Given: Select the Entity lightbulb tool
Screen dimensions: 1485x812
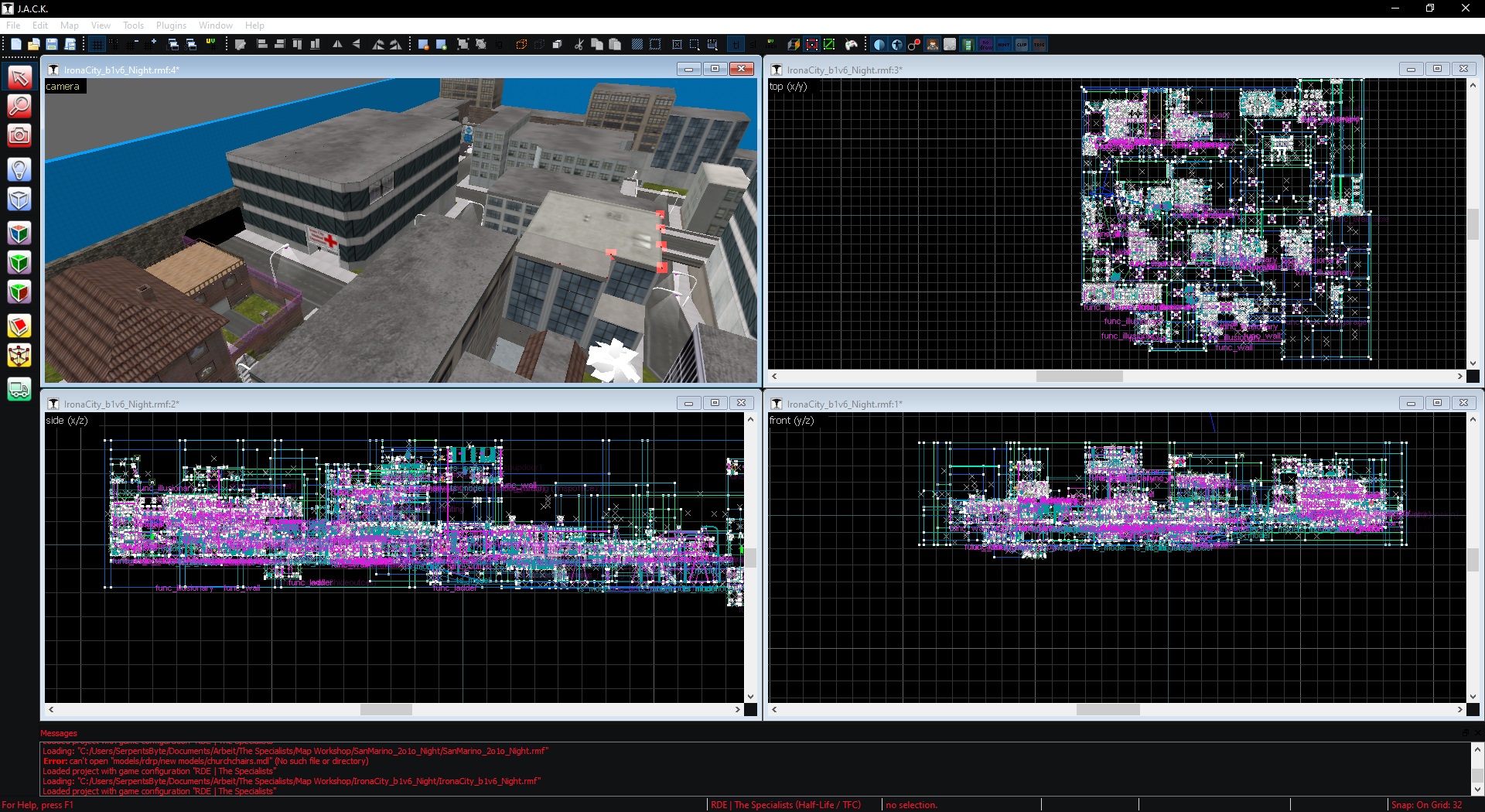Looking at the screenshot, I should [19, 169].
